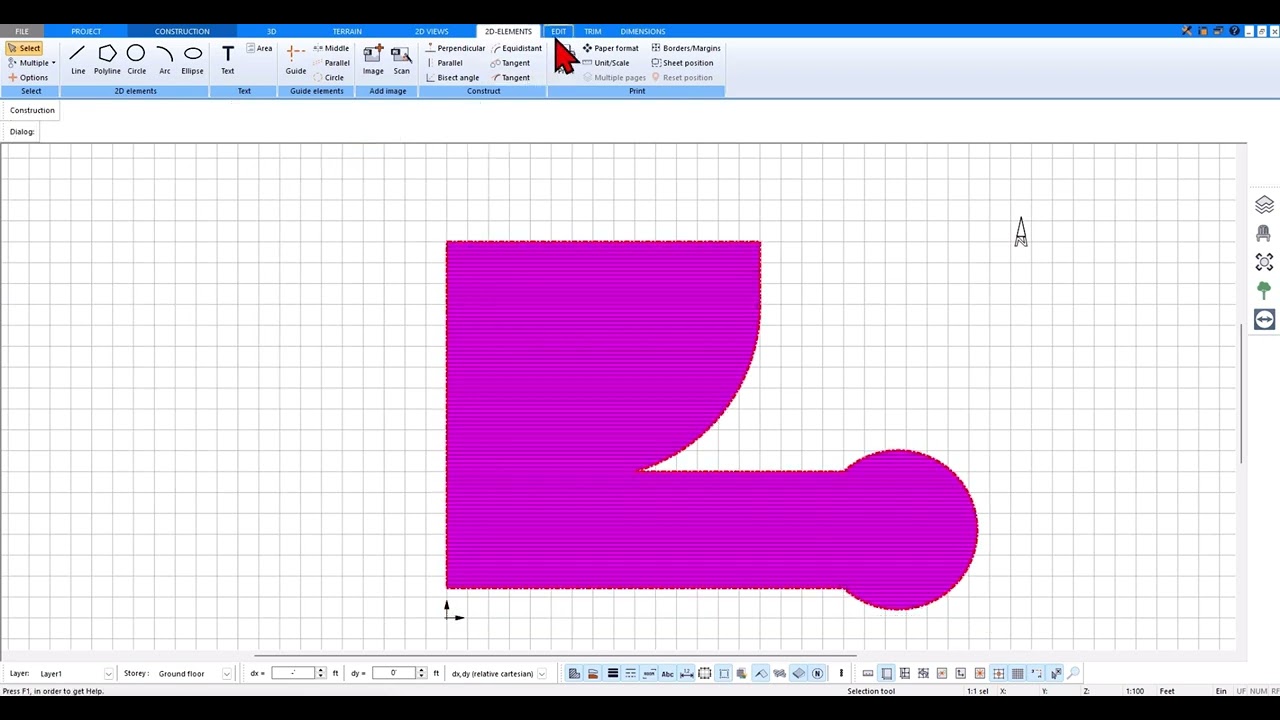Add an Image to the plan

pyautogui.click(x=373, y=59)
